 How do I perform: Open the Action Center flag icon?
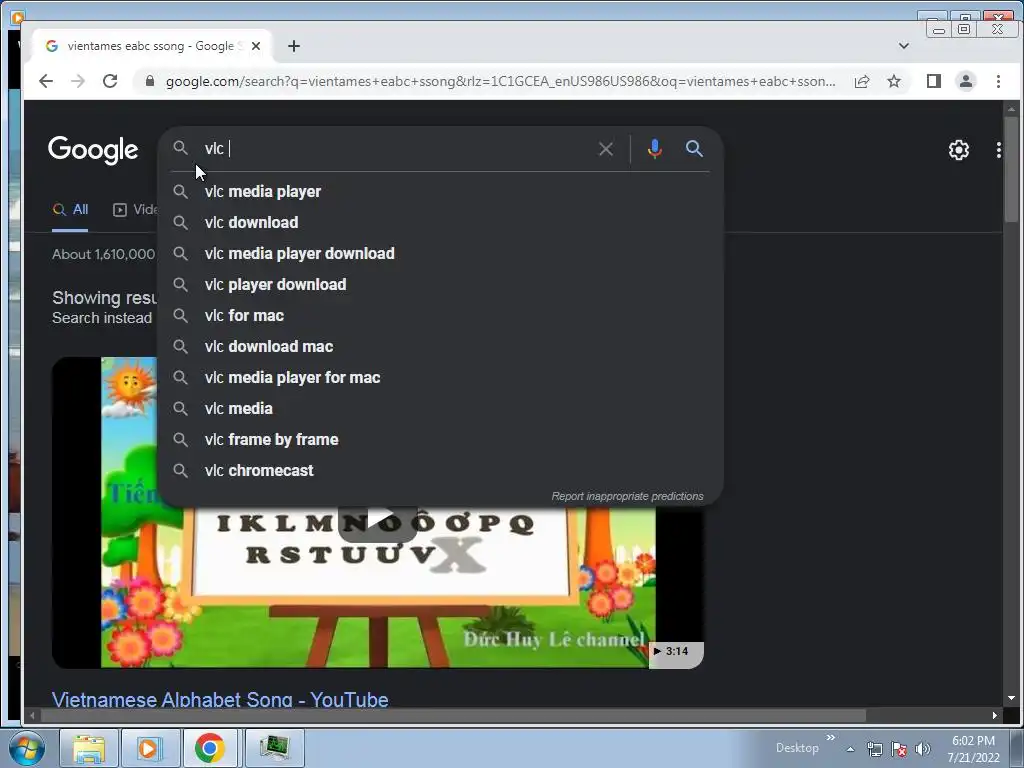899,749
